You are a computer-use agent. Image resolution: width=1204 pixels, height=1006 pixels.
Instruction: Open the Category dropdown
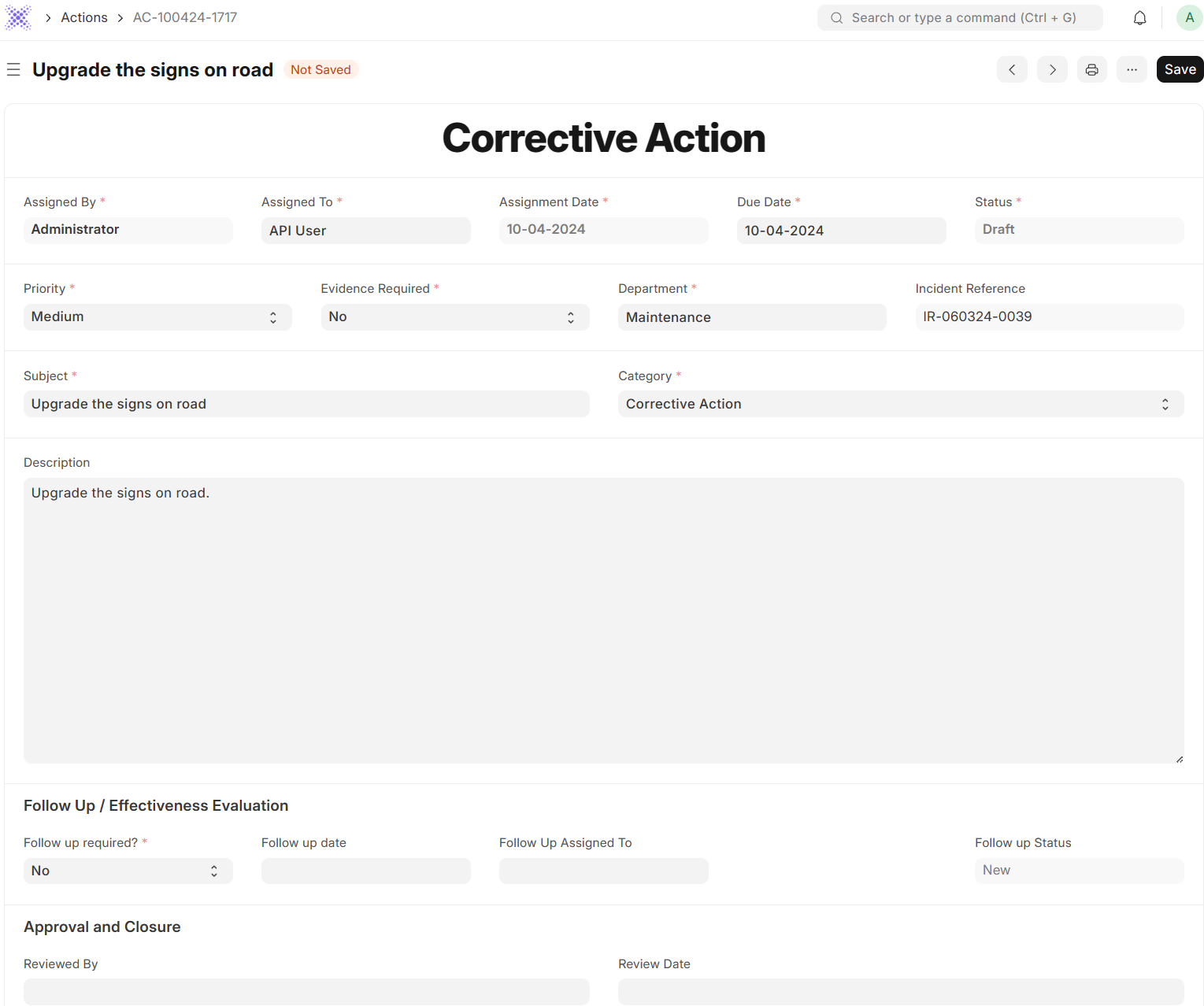tap(900, 404)
